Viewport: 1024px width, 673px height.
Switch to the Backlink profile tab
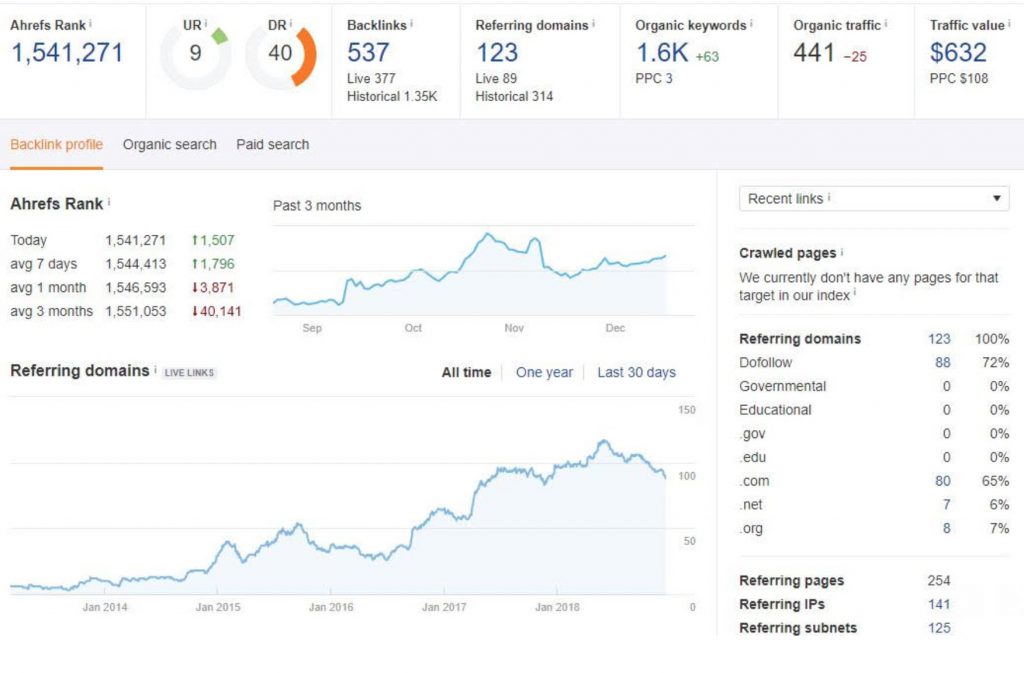pos(56,145)
